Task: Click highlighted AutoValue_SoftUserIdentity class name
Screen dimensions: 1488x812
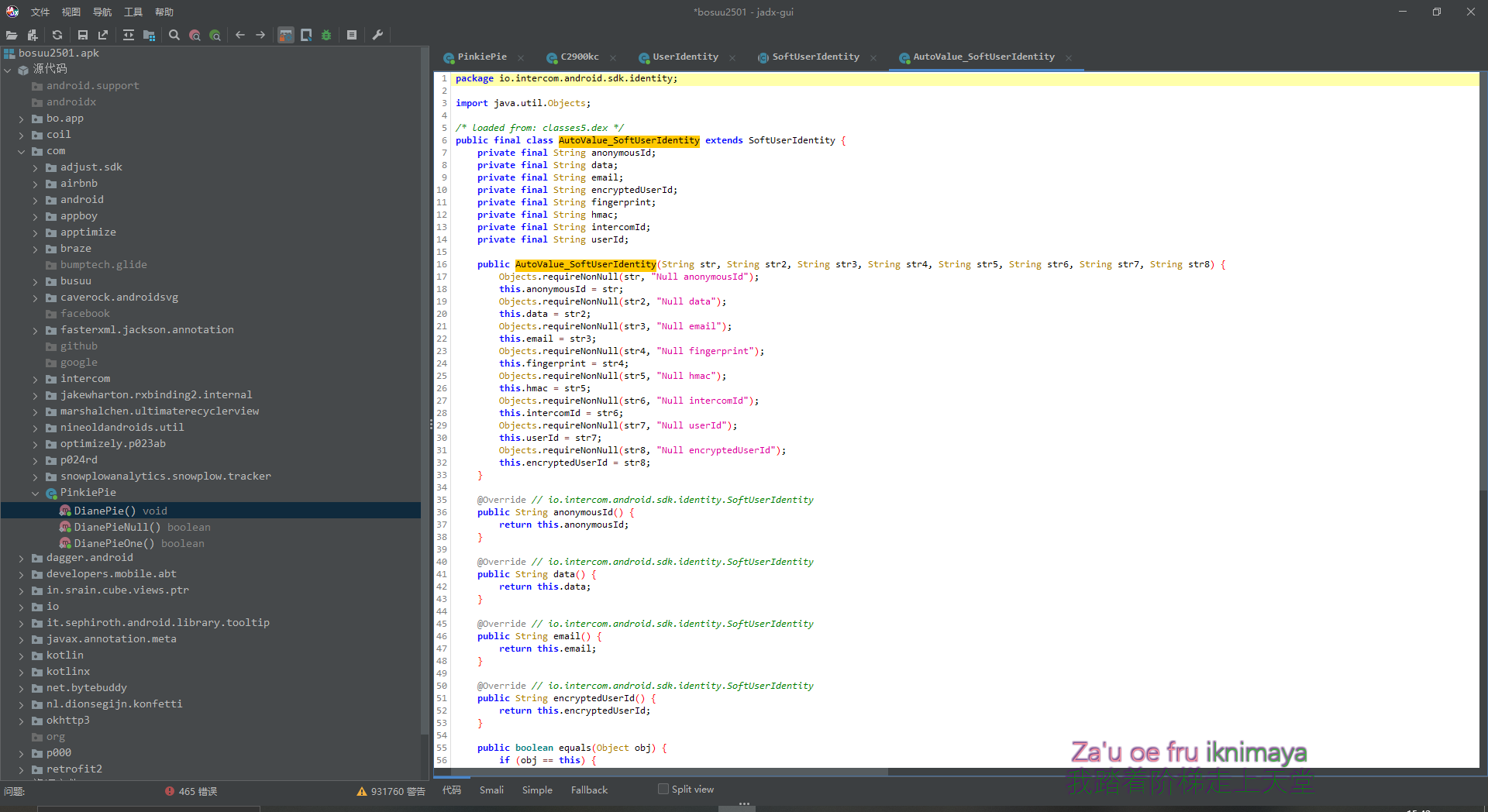Action: pos(629,140)
